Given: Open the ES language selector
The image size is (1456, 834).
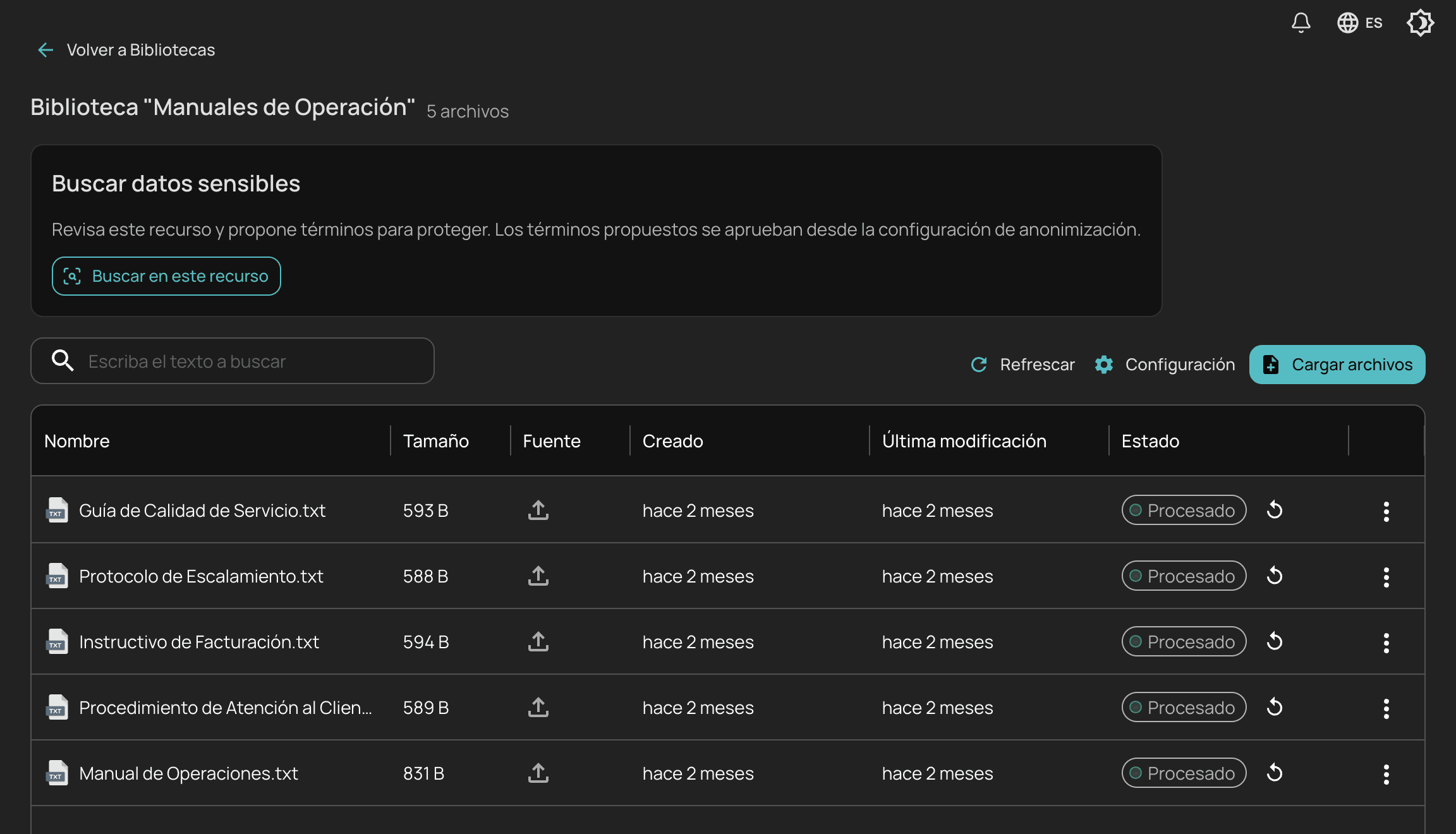Looking at the screenshot, I should point(1360,23).
